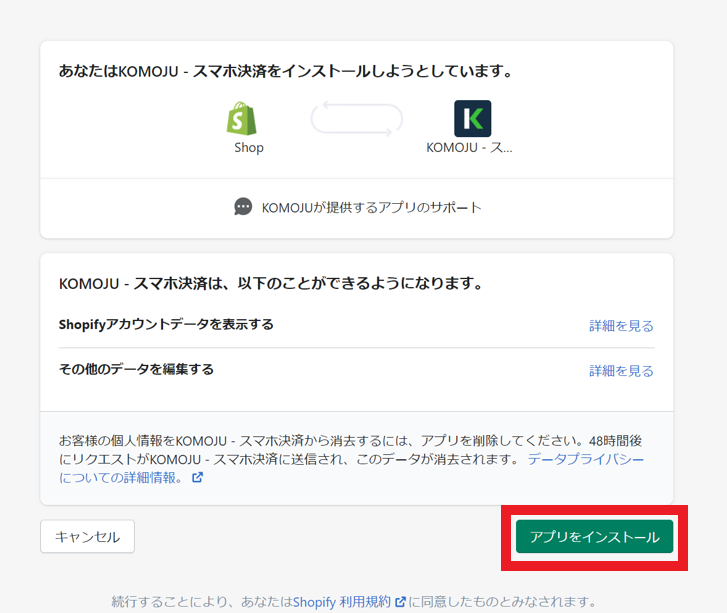Click the KOMOJU green K app icon
Image resolution: width=727 pixels, height=613 pixels.
click(x=472, y=118)
